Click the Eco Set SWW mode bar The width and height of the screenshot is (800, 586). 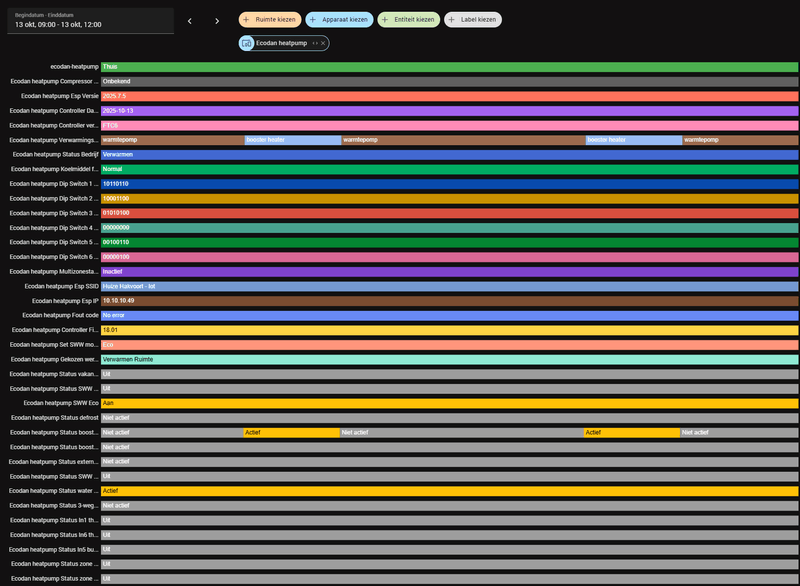coord(449,345)
